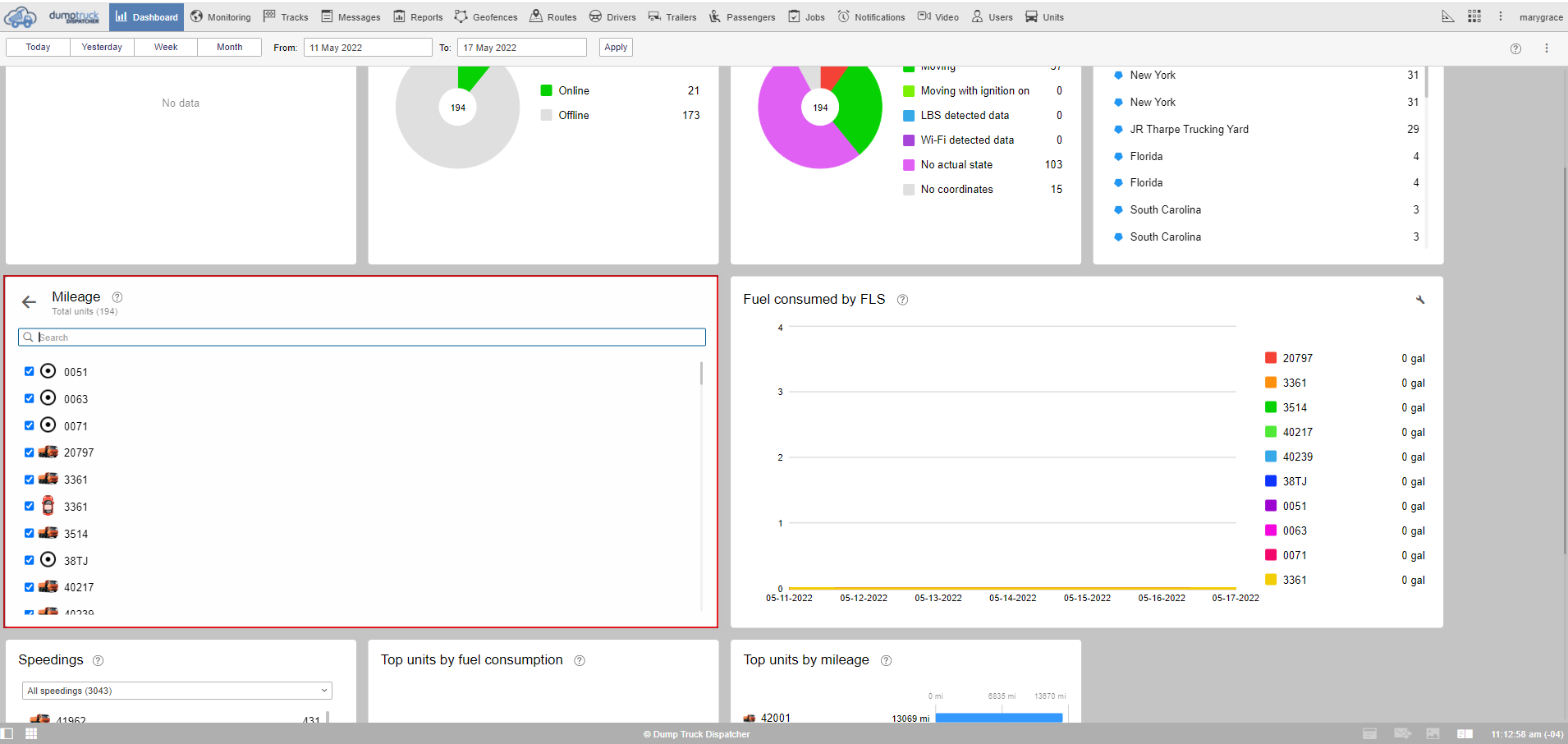Uncheck the 20797 unit checkbox
This screenshot has width=1568, height=744.
[30, 452]
